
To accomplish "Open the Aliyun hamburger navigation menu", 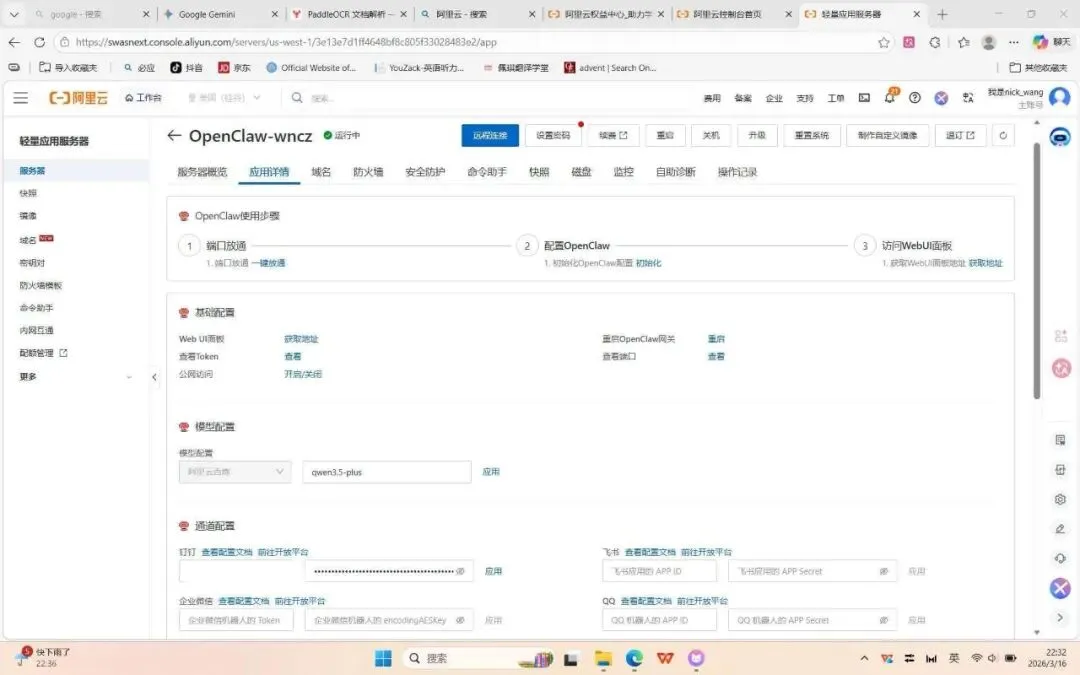I will coord(21,98).
